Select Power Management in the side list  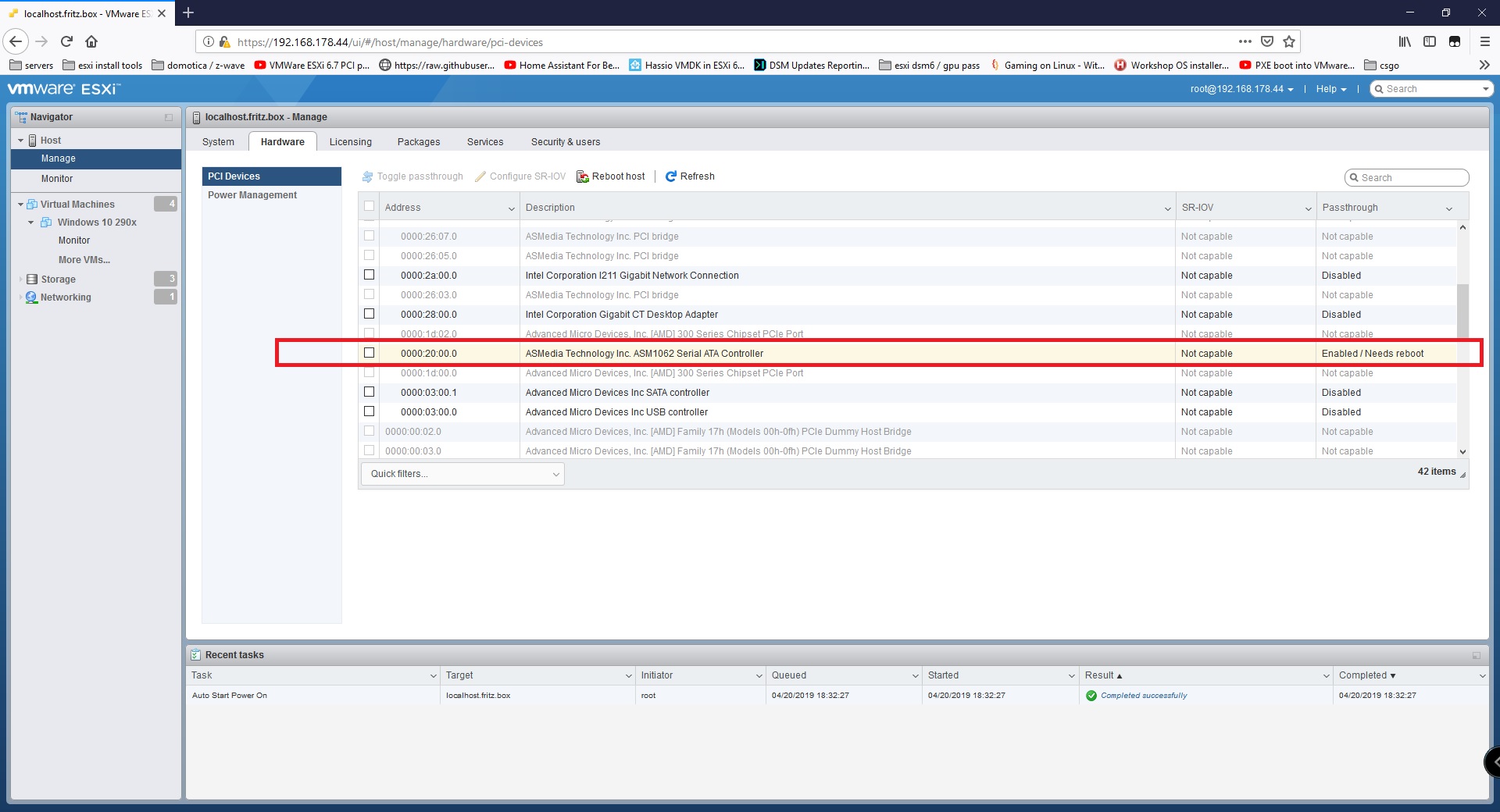[x=272, y=195]
